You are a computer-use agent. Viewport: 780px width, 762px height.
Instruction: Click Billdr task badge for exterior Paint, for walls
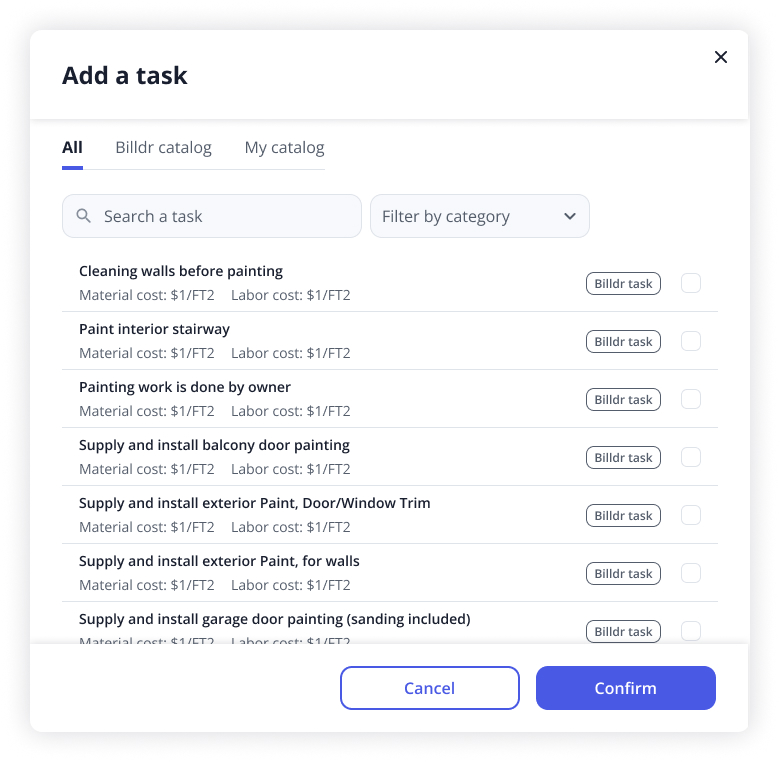[x=623, y=574]
